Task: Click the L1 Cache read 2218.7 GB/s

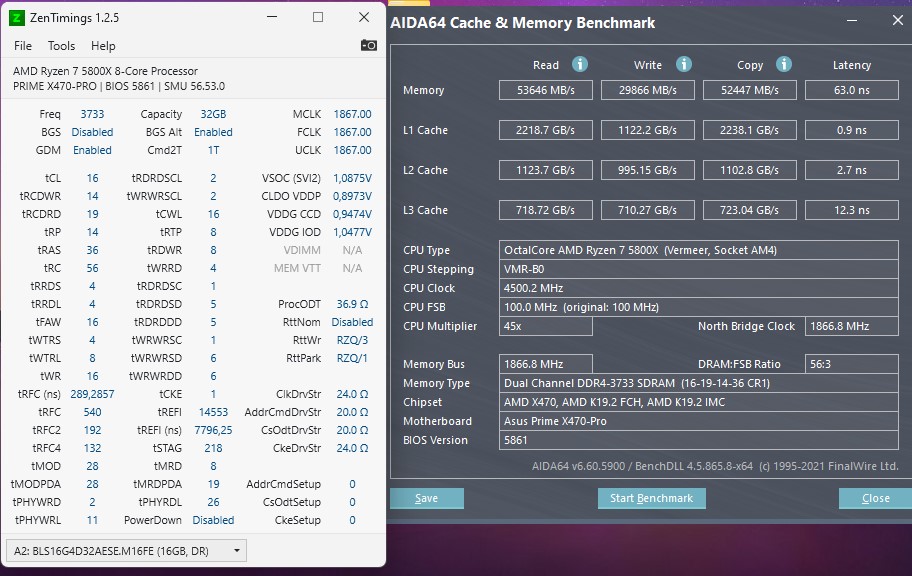Action: (546, 130)
